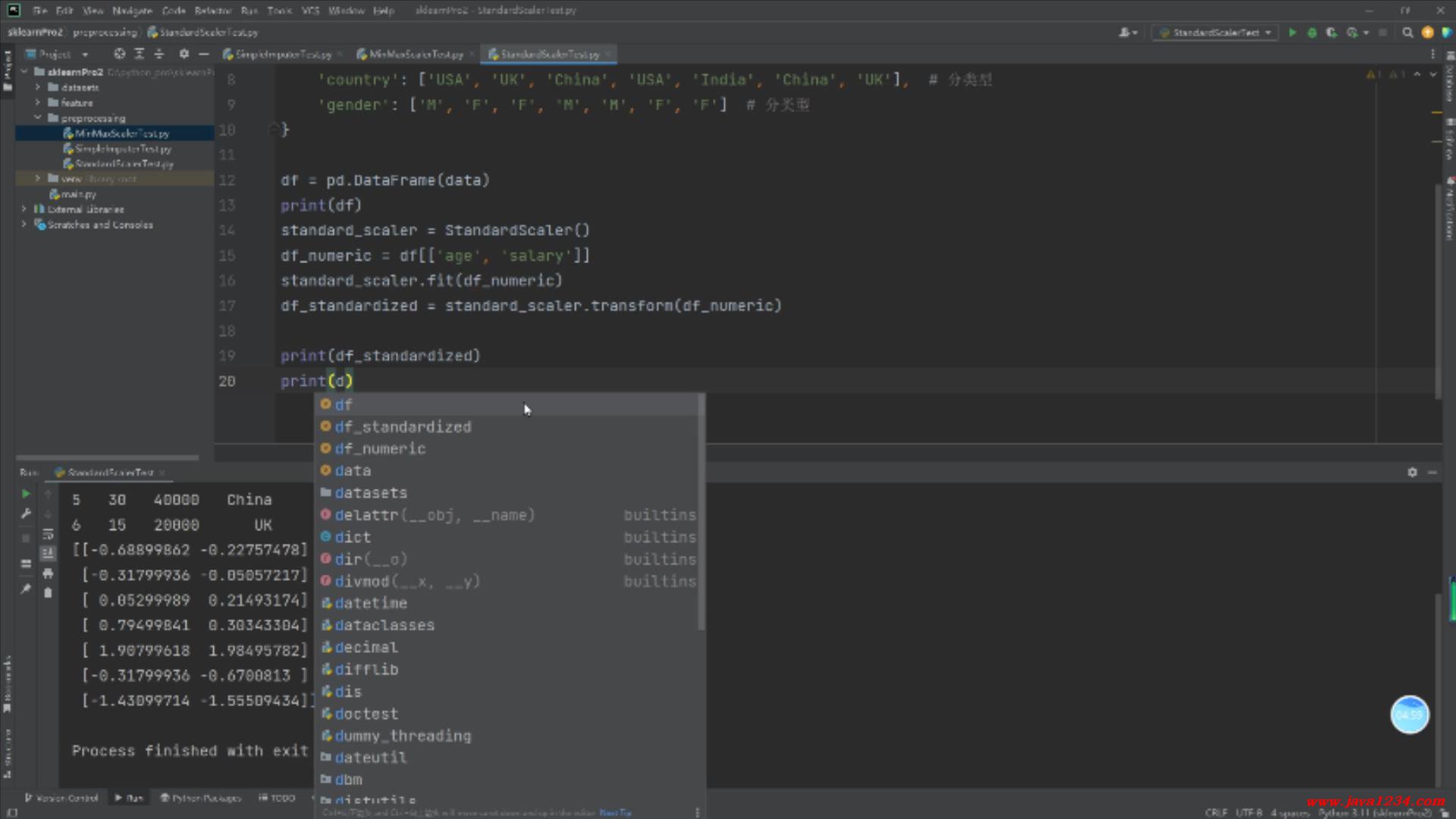
Task: Choose df_standardized from completion list
Action: click(x=403, y=427)
